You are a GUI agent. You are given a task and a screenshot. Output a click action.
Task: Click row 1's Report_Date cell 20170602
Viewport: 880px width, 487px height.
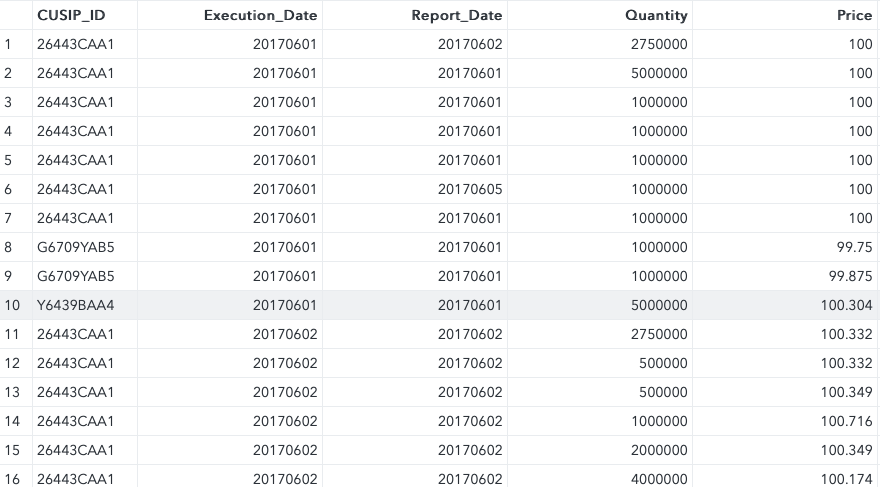coord(470,45)
